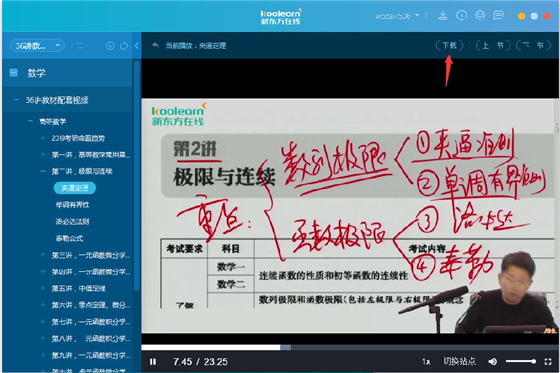This screenshot has height=373, width=560.
Task: Click the 7:45 / 23:25 time display
Action: 200,362
